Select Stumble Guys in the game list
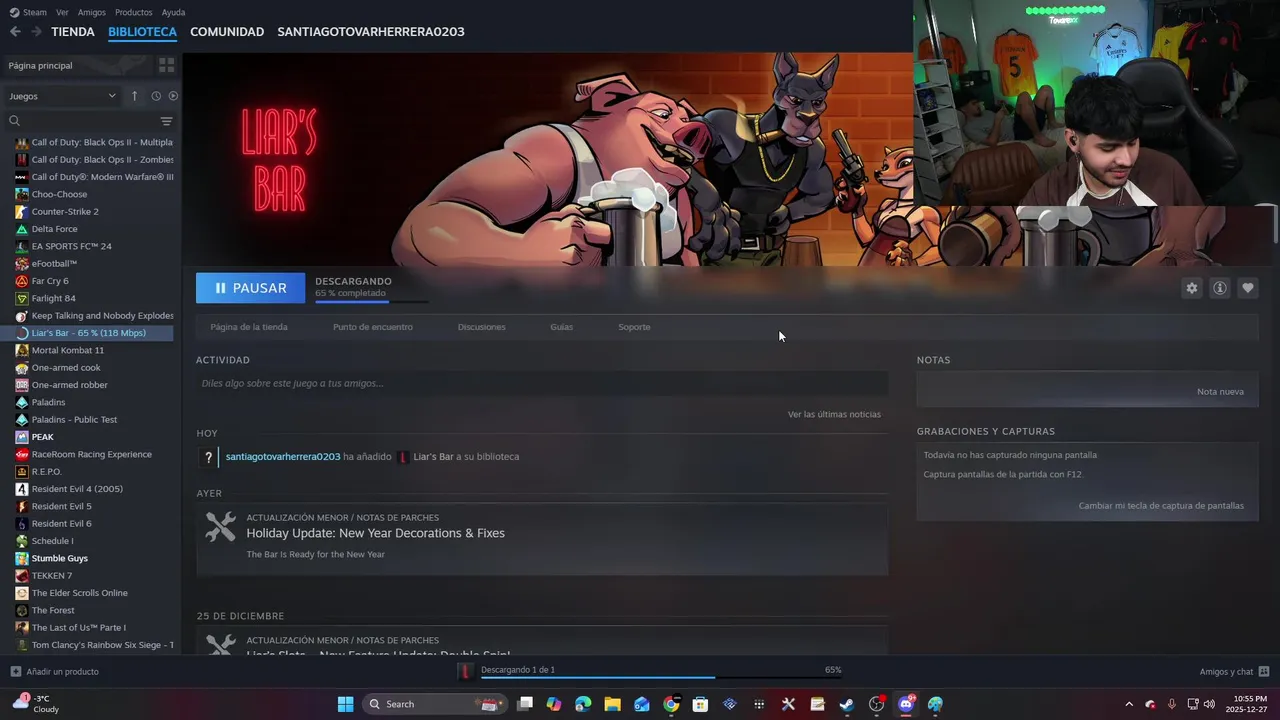Viewport: 1280px width, 720px height. pyautogui.click(x=59, y=558)
